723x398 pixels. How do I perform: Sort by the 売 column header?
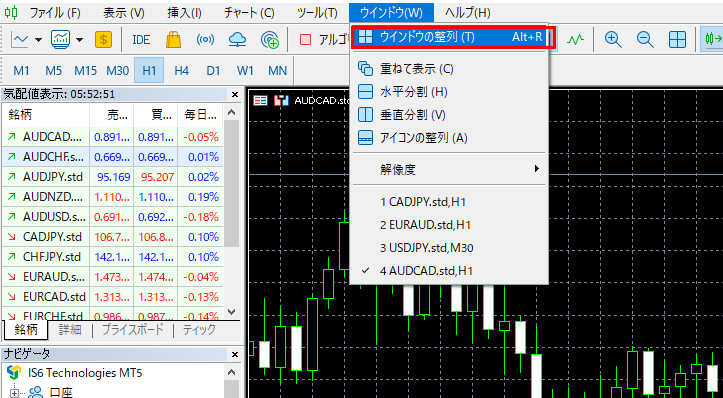click(x=112, y=114)
